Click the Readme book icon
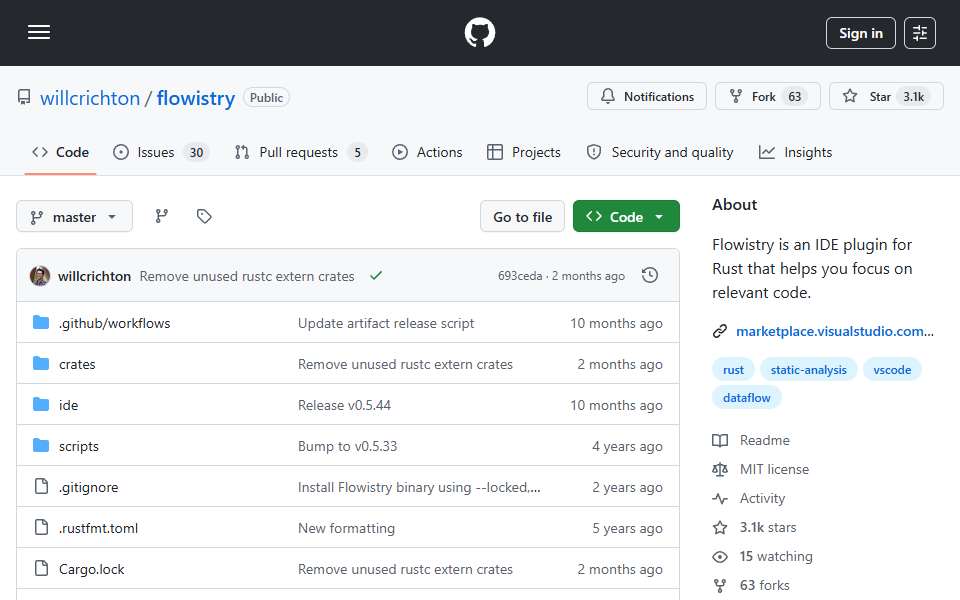Screen dimensions: 960x600 (x=720, y=440)
